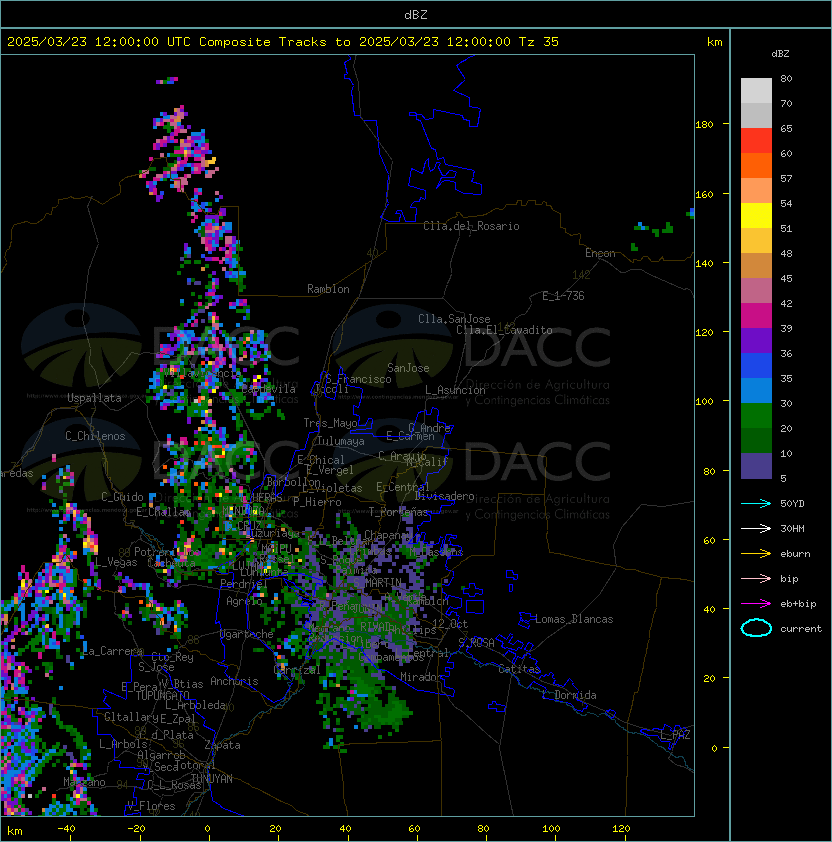Click the 'TUNUYAN' map label
Viewport: 832px width, 842px height.
point(212,779)
